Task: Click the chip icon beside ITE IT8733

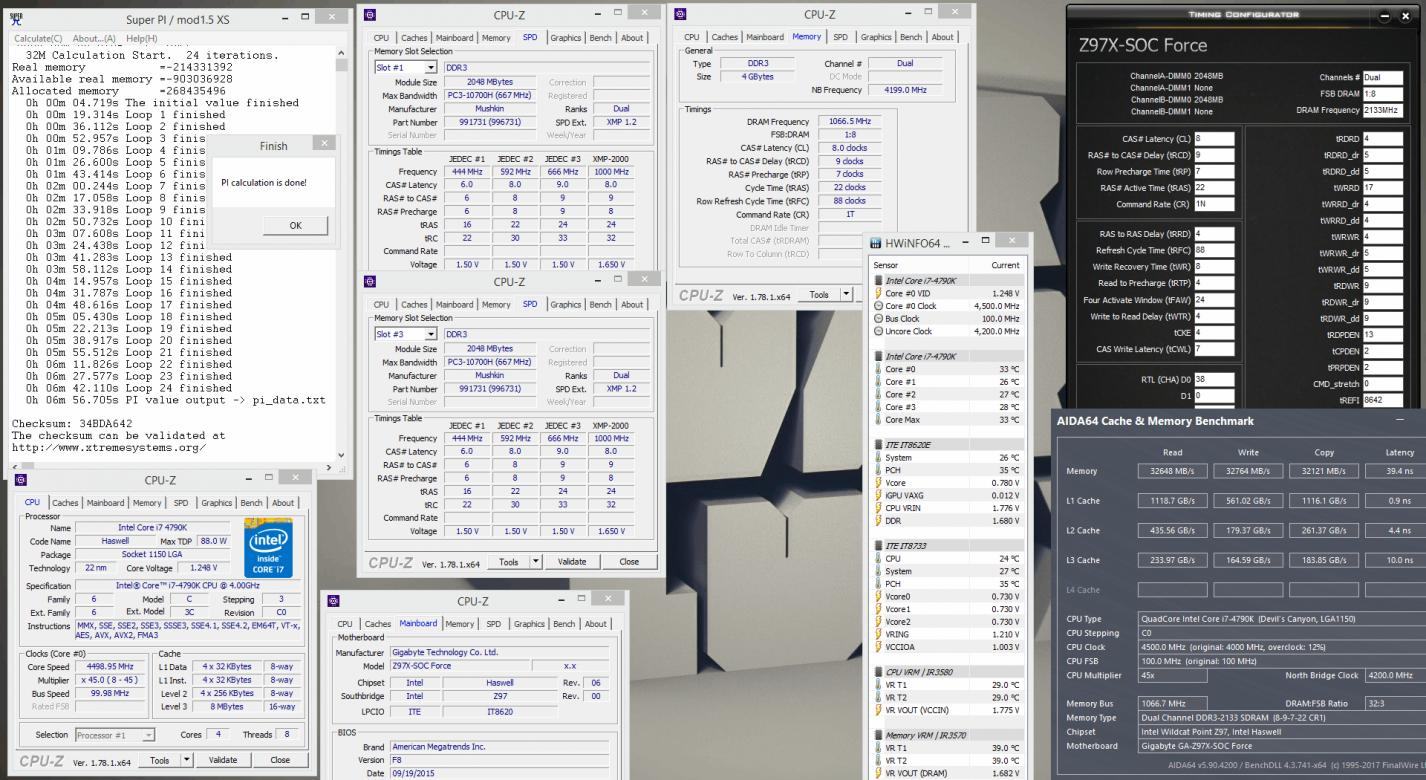Action: point(878,545)
